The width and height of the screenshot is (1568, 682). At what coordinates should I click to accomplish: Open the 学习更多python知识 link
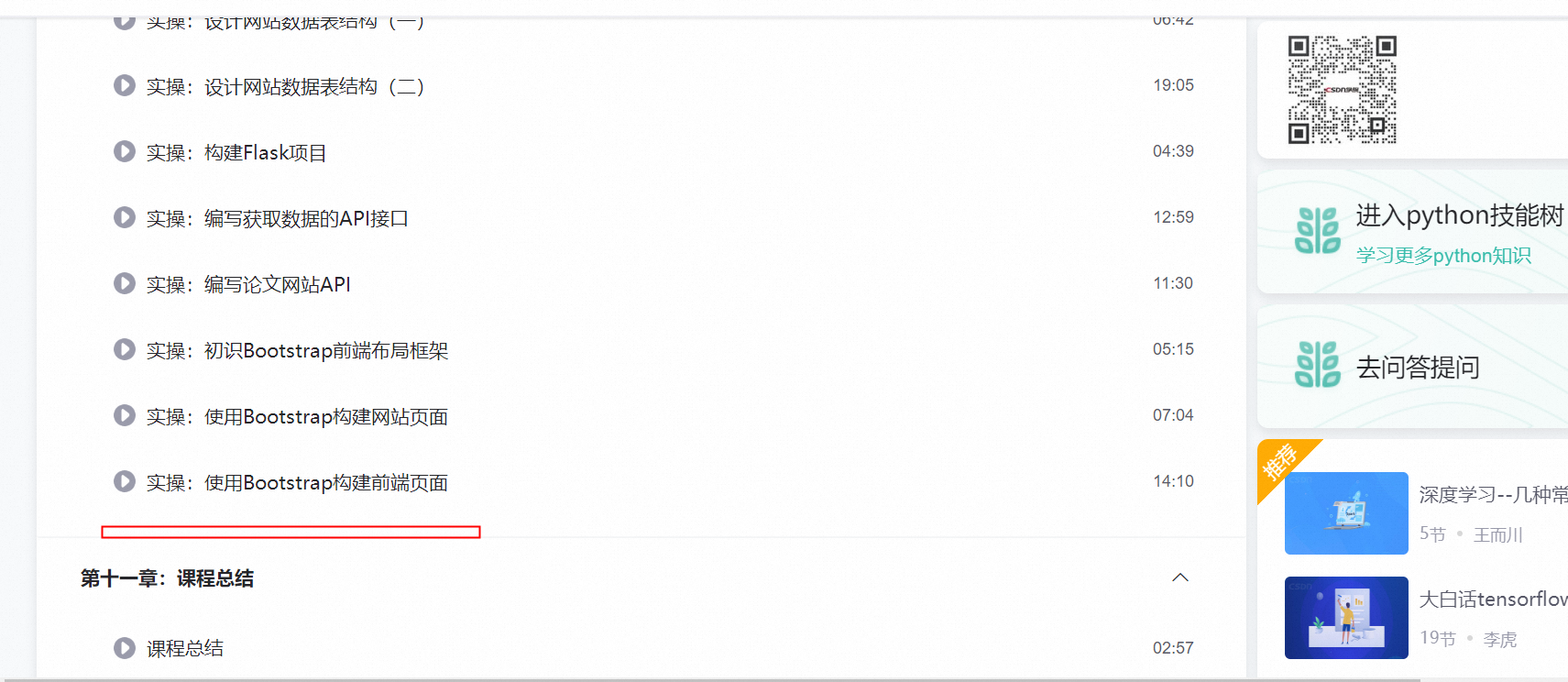(x=1443, y=256)
